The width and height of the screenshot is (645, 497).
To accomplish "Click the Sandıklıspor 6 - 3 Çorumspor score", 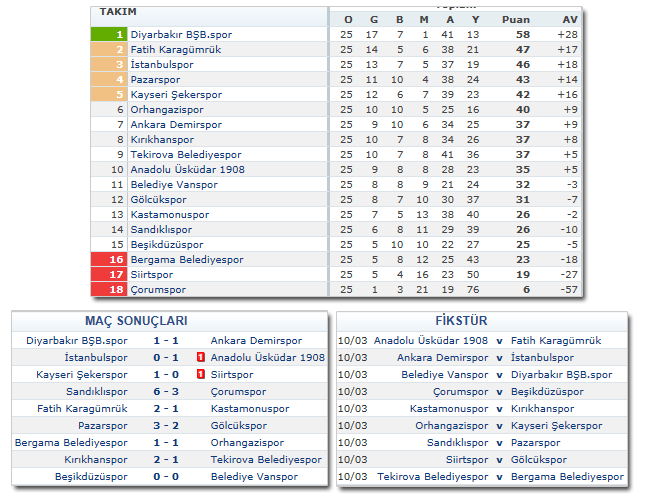I will pos(168,391).
